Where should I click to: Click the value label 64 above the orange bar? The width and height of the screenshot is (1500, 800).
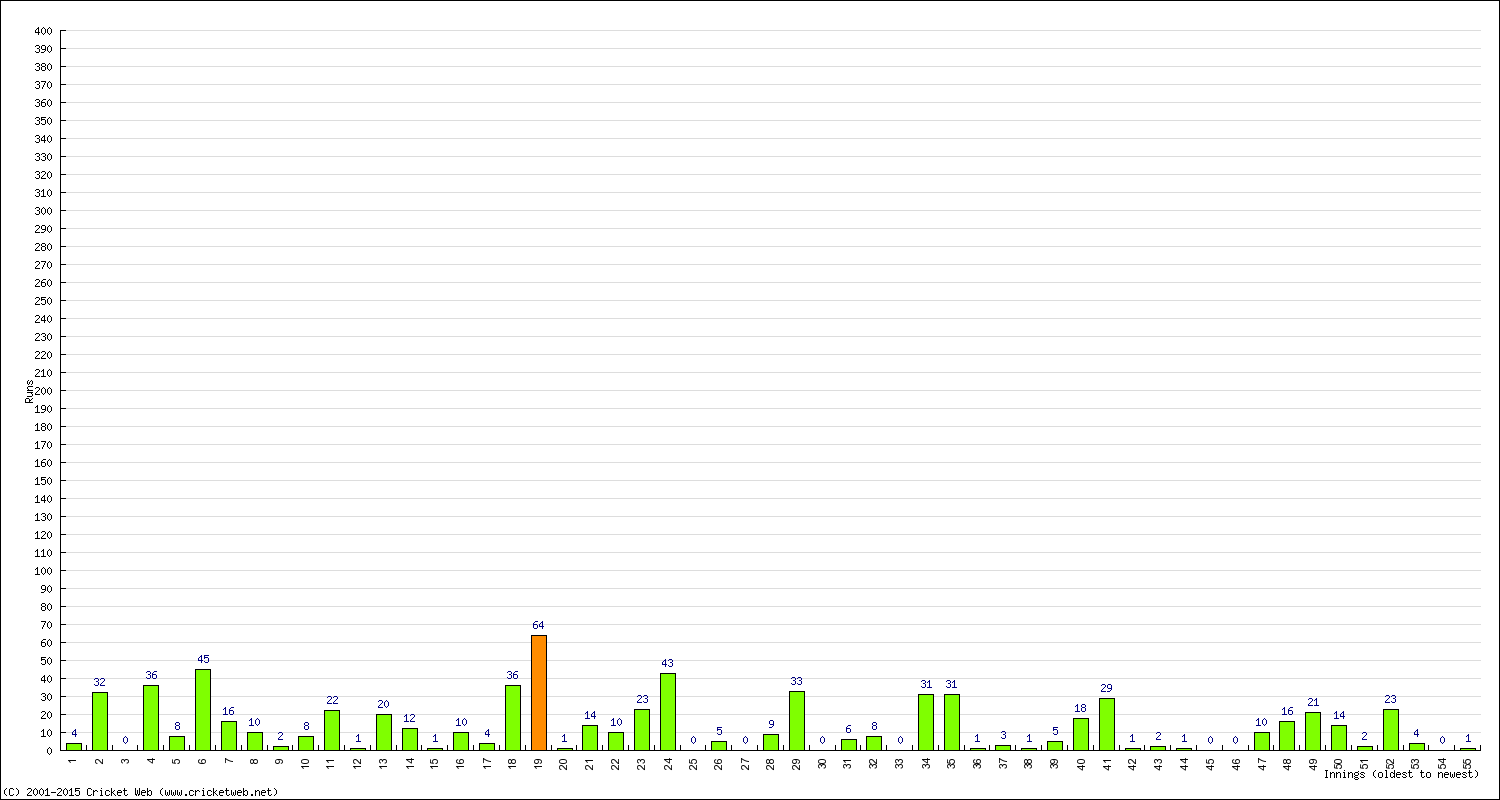(x=538, y=625)
